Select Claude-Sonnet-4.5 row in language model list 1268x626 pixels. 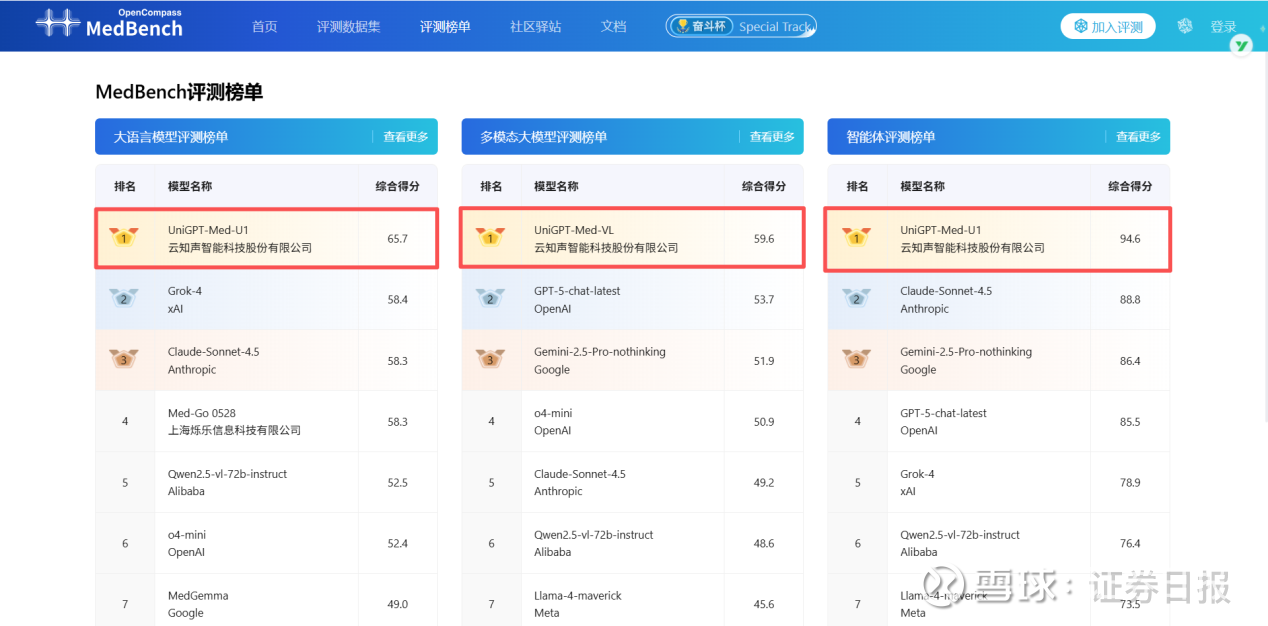pyautogui.click(x=266, y=360)
